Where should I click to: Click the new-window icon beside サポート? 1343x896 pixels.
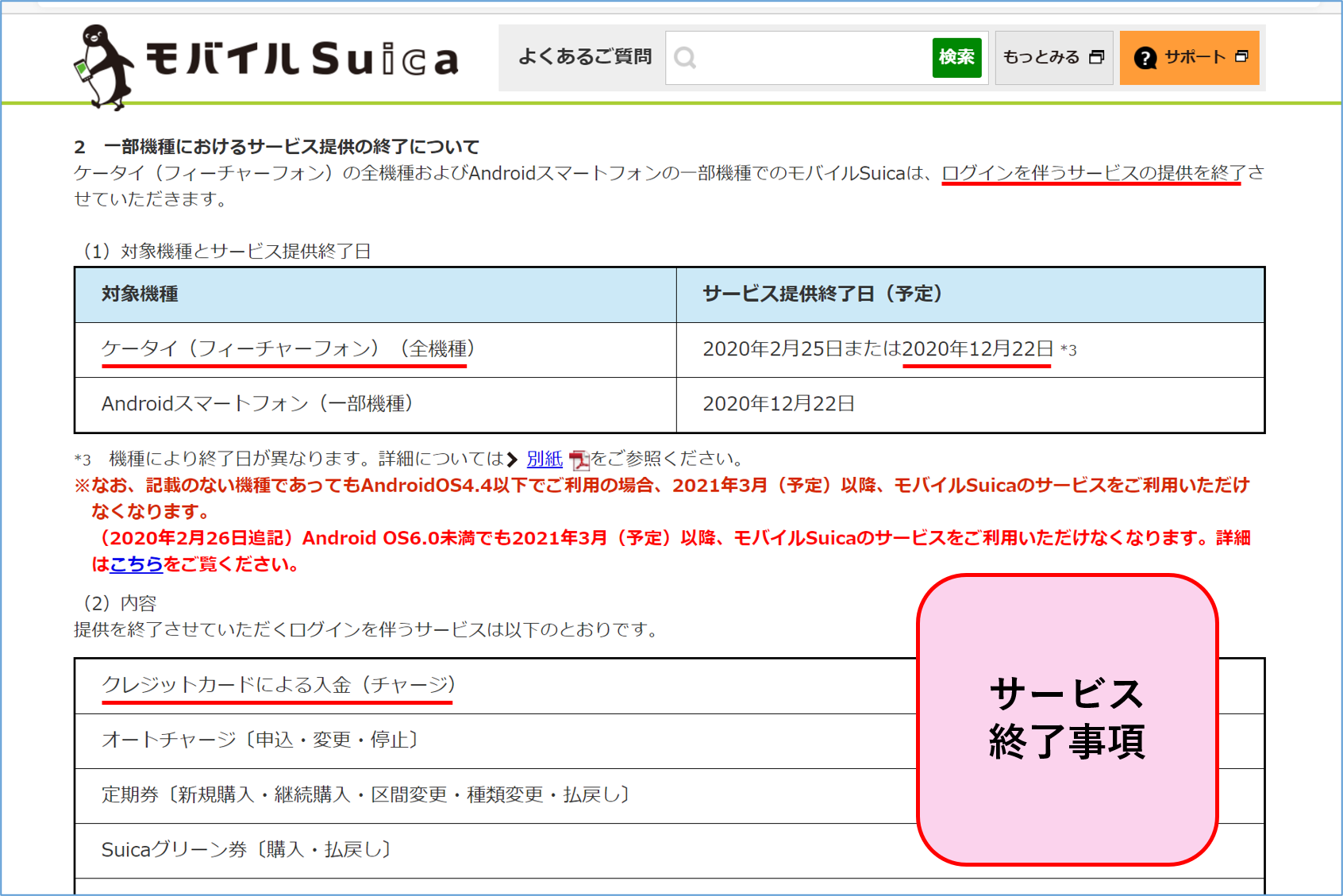[x=1241, y=56]
